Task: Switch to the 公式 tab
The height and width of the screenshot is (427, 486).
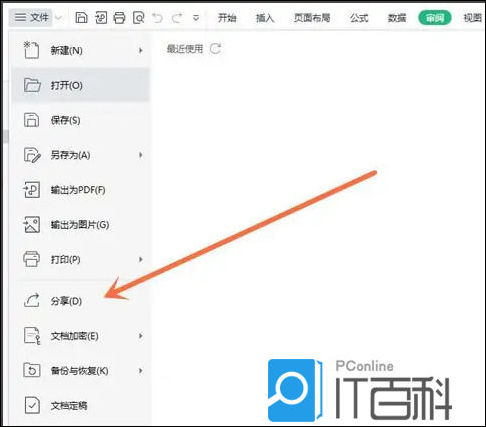Action: [x=359, y=17]
